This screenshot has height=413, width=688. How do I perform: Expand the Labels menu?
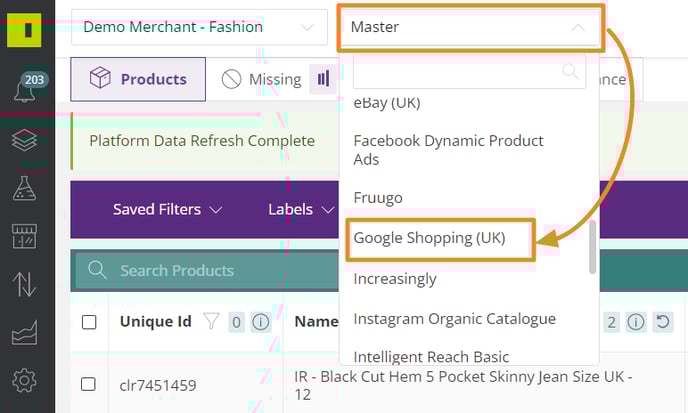[301, 209]
